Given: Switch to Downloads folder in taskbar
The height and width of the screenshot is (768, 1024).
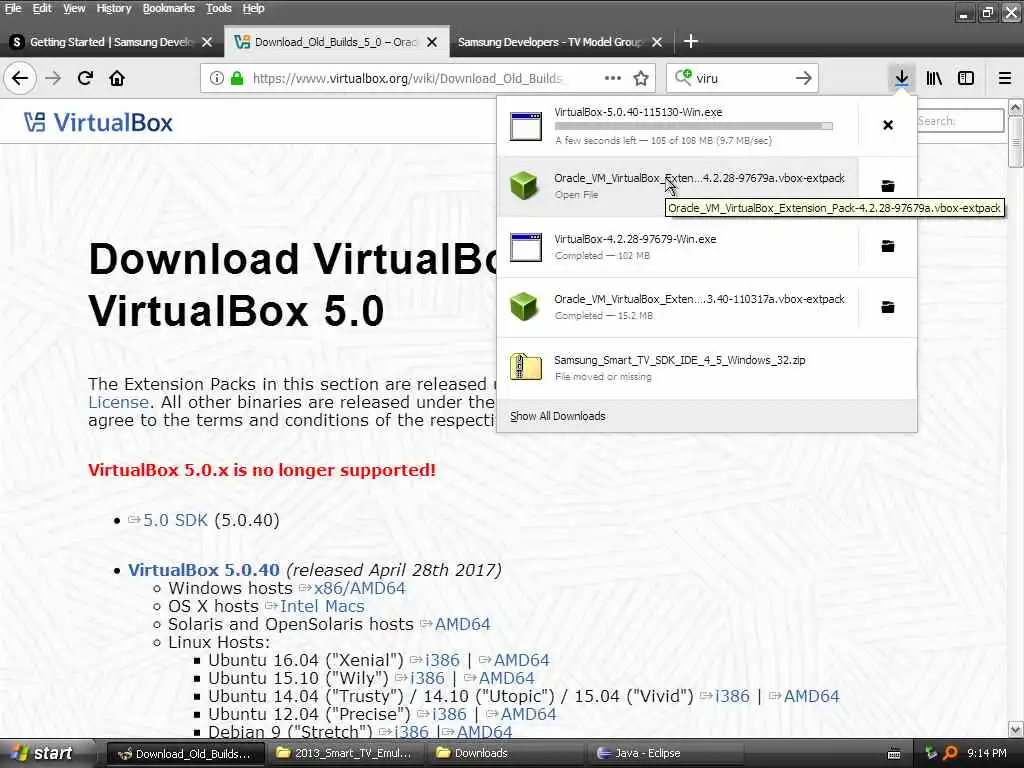Looking at the screenshot, I should point(507,754).
